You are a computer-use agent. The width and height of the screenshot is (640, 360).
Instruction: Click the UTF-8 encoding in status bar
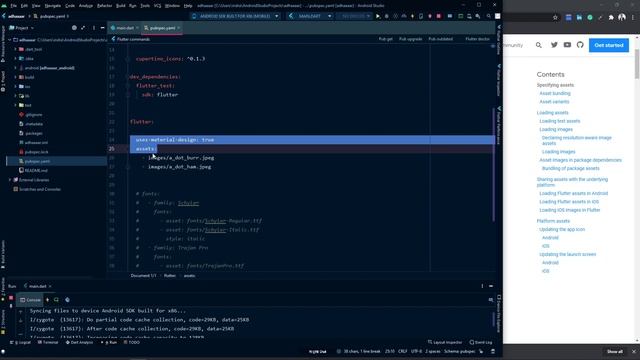pyautogui.click(x=416, y=351)
